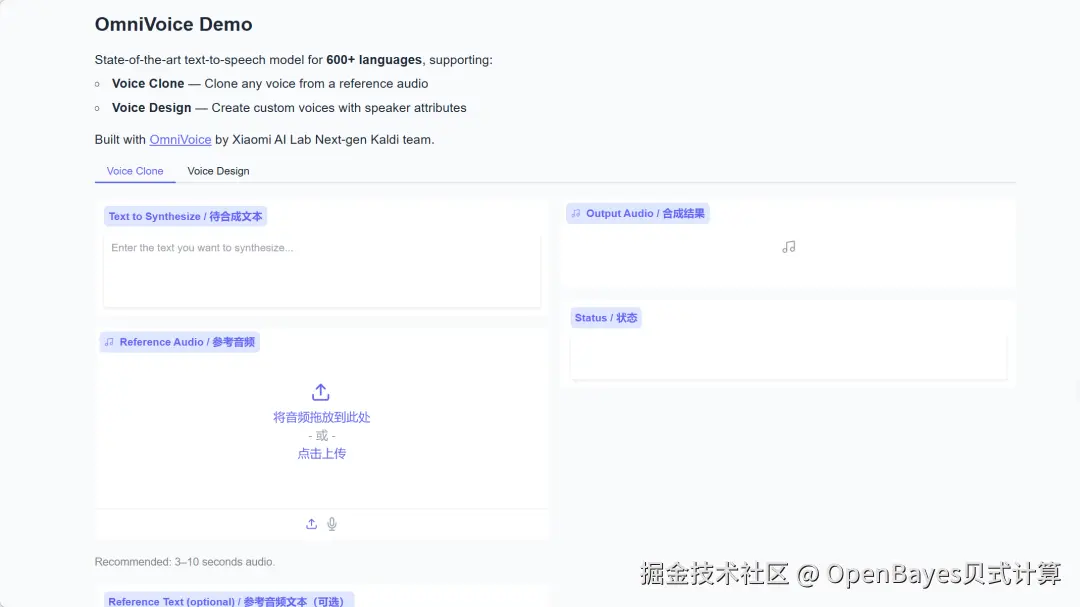This screenshot has width=1080, height=607.
Task: Click the Text to Synthesize / 待合成文本 label
Action: 185,216
